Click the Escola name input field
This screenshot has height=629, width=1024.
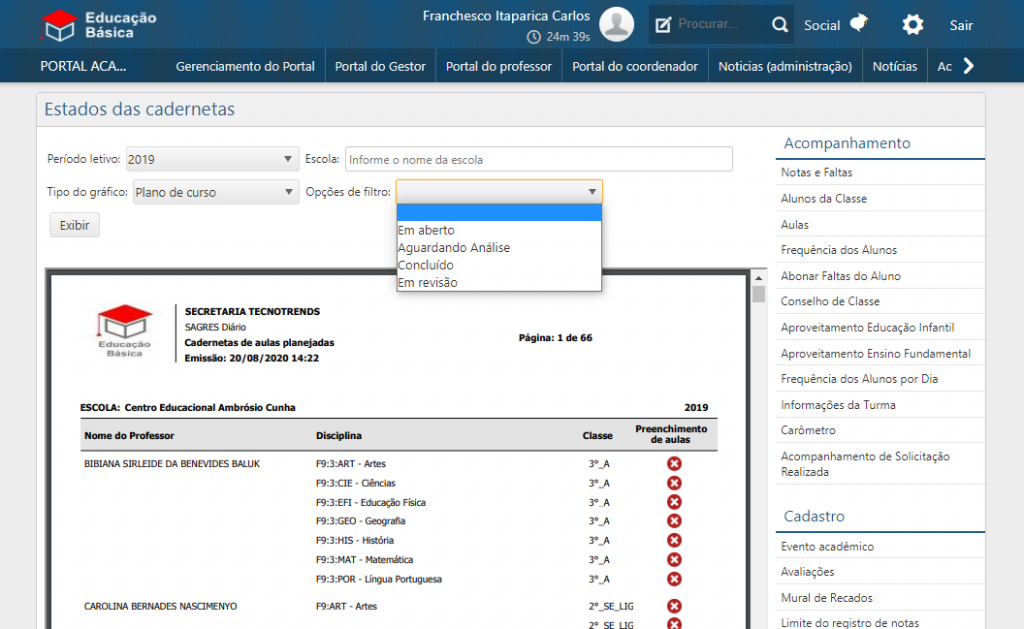(539, 159)
